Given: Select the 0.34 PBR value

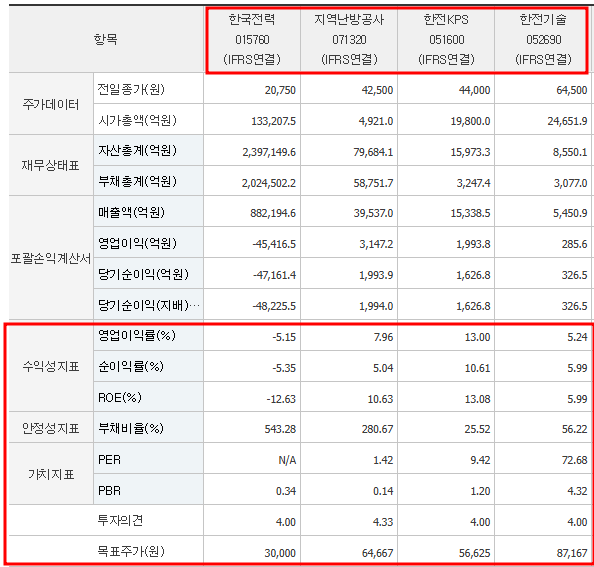Looking at the screenshot, I should 286,491.
